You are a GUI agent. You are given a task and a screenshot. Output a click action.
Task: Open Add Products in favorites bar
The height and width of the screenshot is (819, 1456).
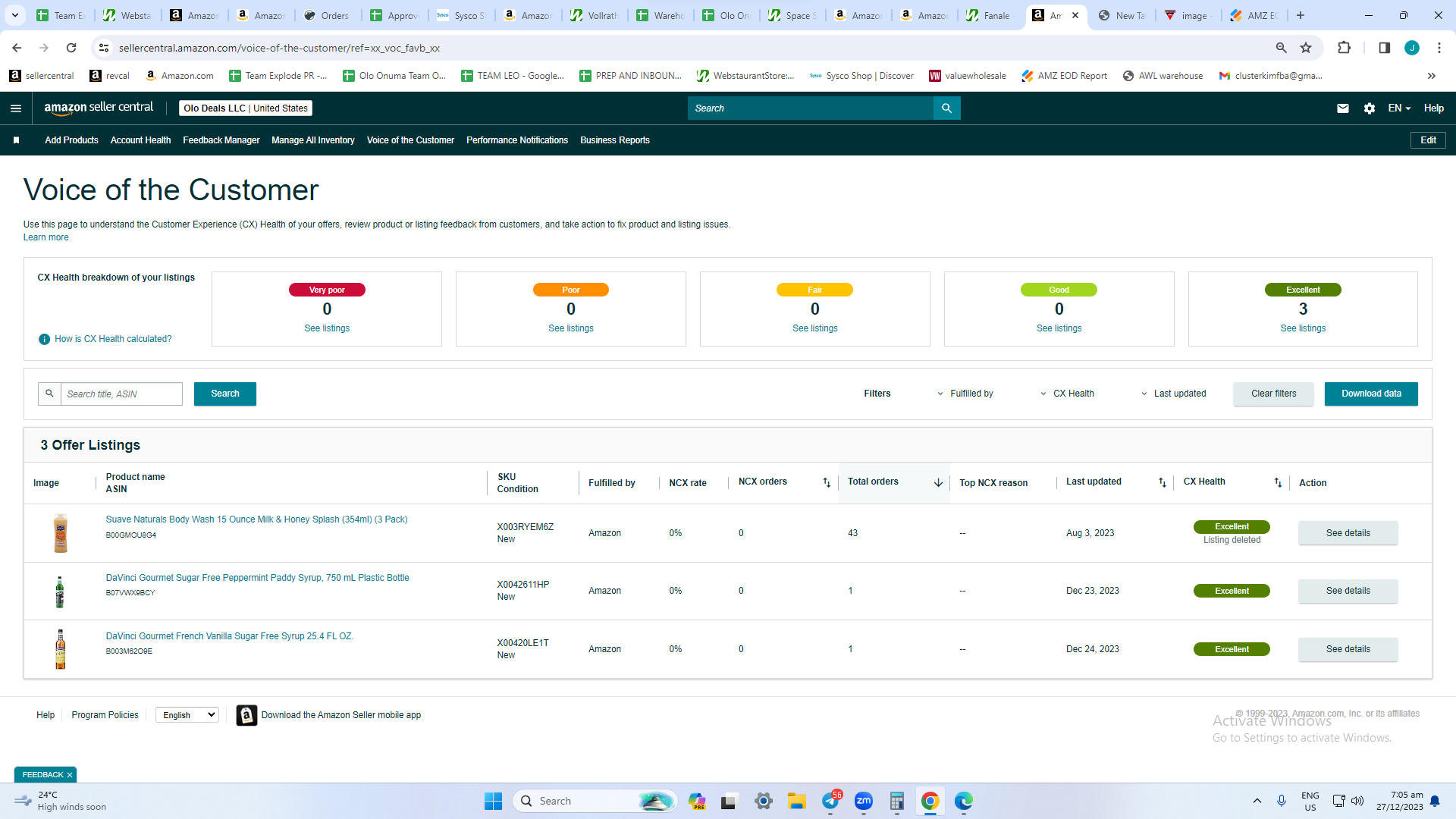tap(71, 140)
